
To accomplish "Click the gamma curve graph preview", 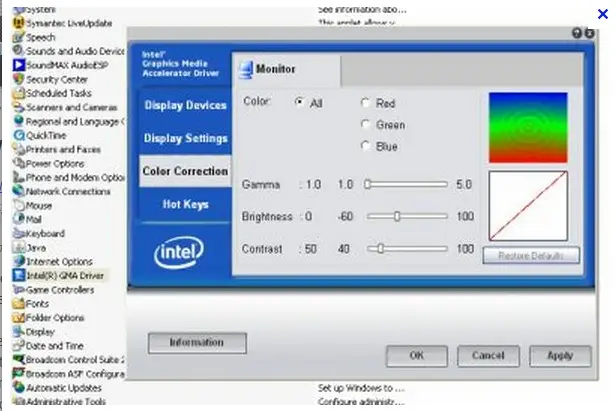I will [528, 206].
